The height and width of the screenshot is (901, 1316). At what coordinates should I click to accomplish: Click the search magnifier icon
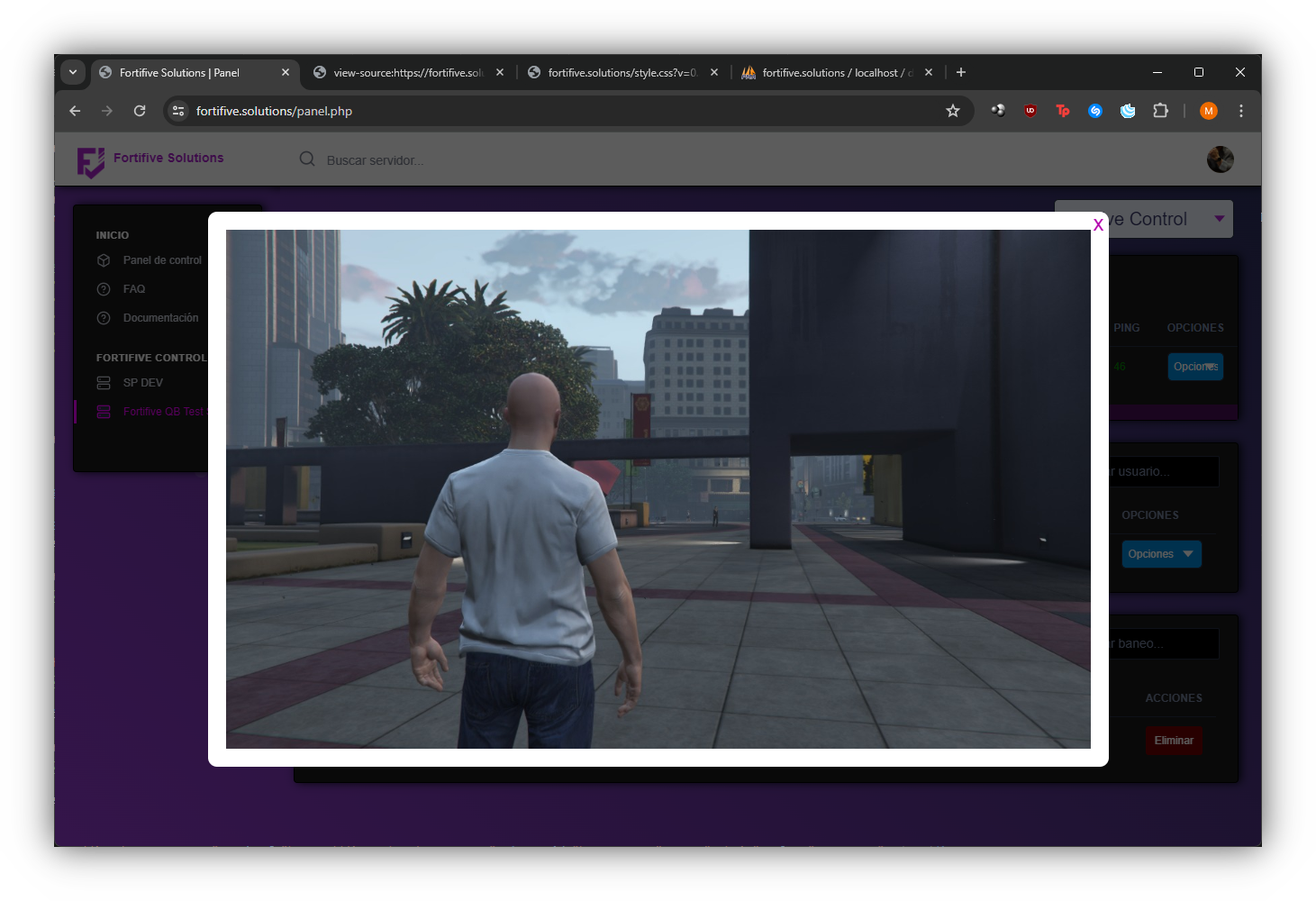(x=307, y=159)
